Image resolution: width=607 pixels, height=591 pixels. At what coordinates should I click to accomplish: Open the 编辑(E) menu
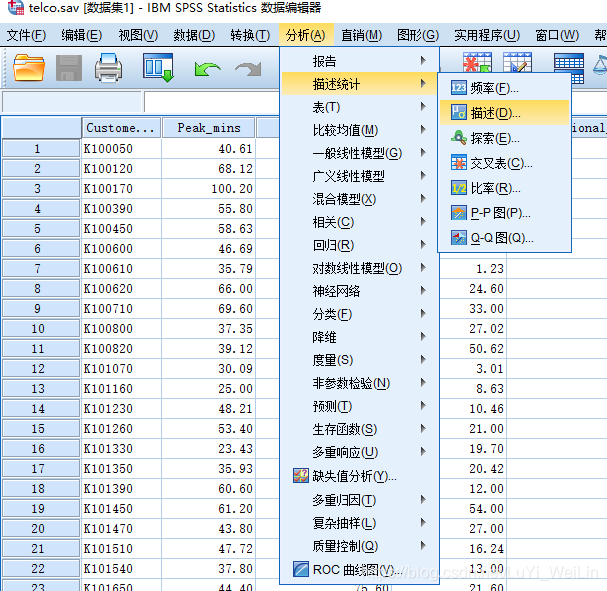click(82, 35)
